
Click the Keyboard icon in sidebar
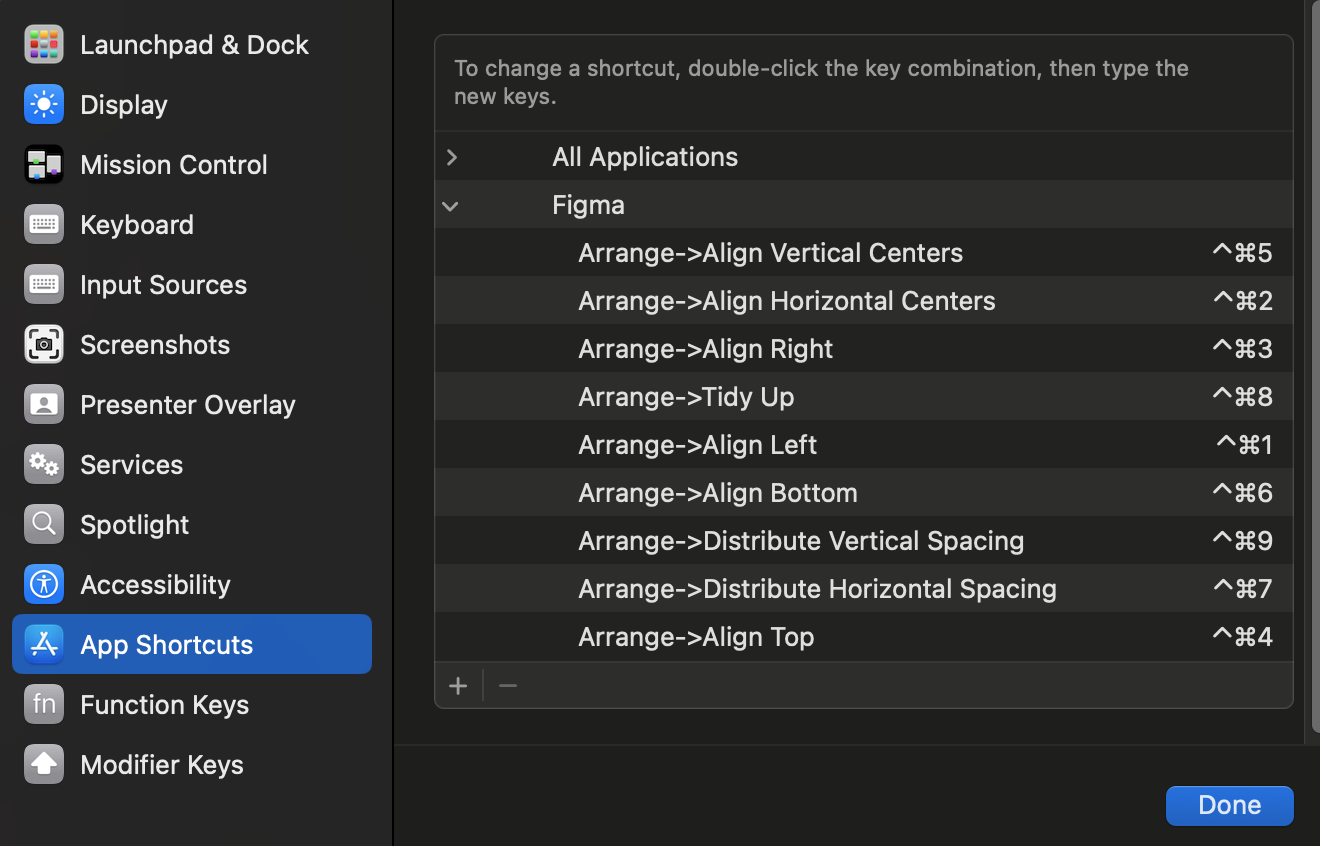click(44, 225)
